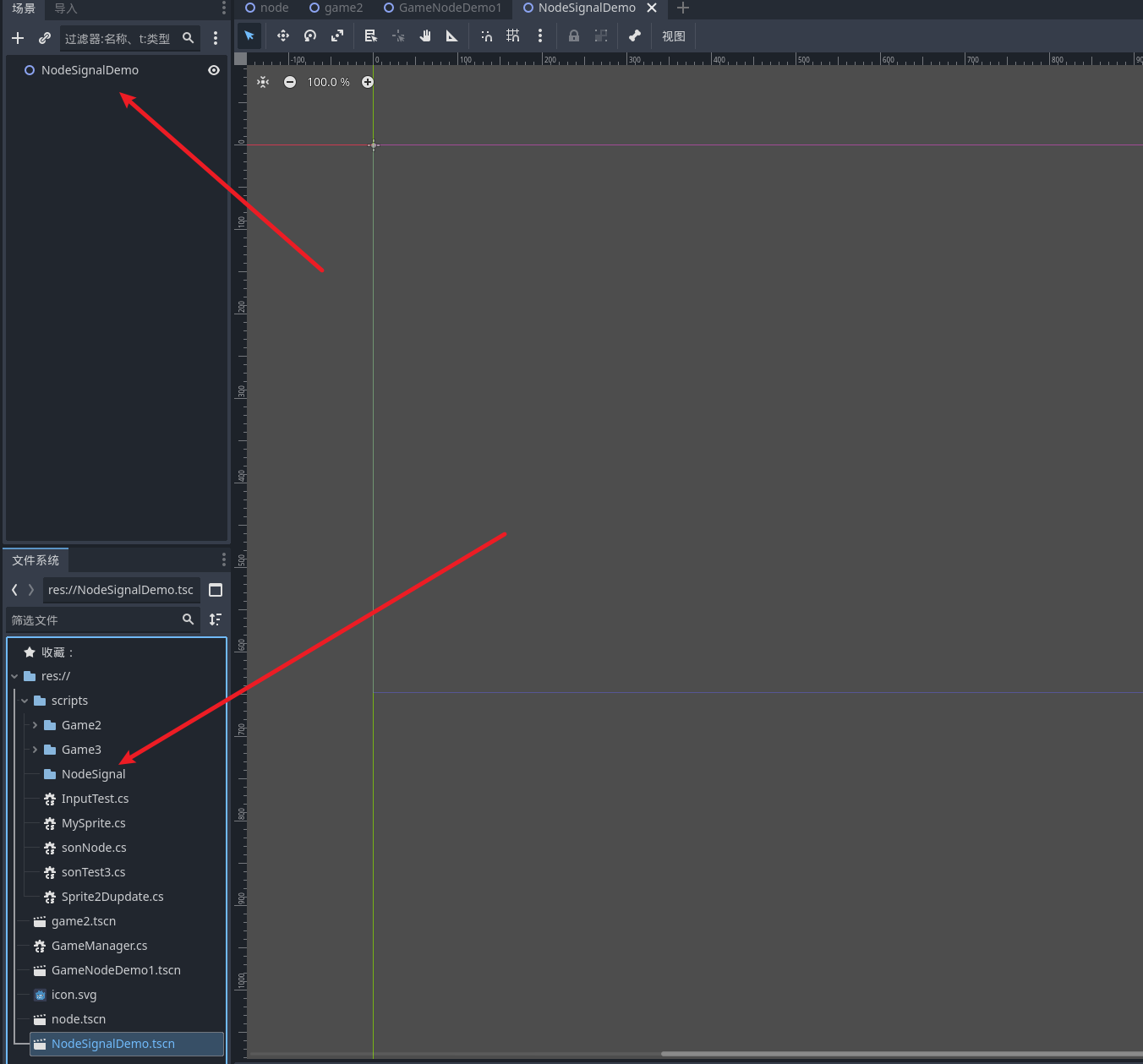The height and width of the screenshot is (1064, 1143).
Task: Toggle grid snapping
Action: point(513,35)
